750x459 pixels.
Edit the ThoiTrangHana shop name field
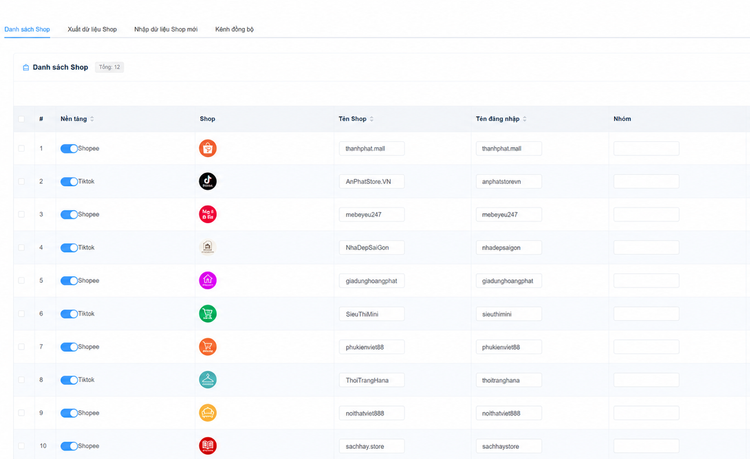point(372,380)
